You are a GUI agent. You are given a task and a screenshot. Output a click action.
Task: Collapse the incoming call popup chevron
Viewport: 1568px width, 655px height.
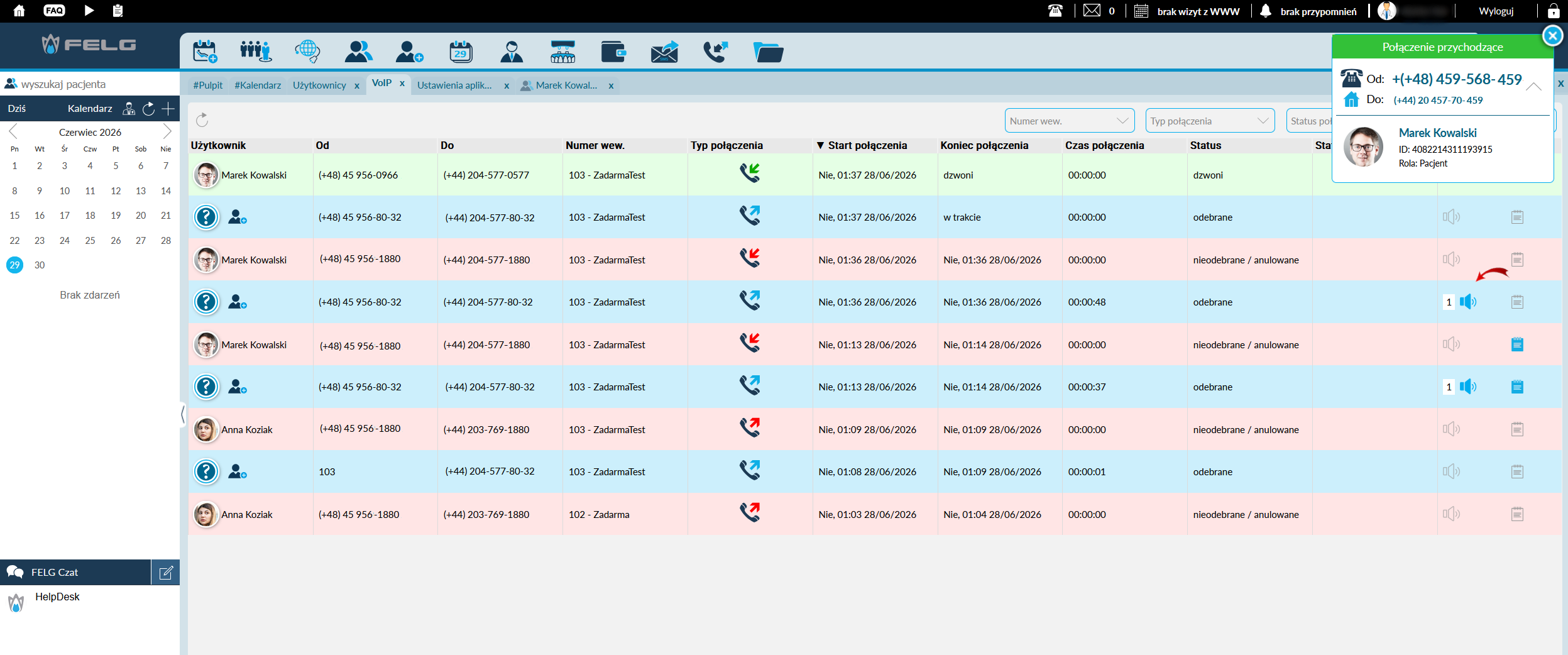tap(1533, 87)
